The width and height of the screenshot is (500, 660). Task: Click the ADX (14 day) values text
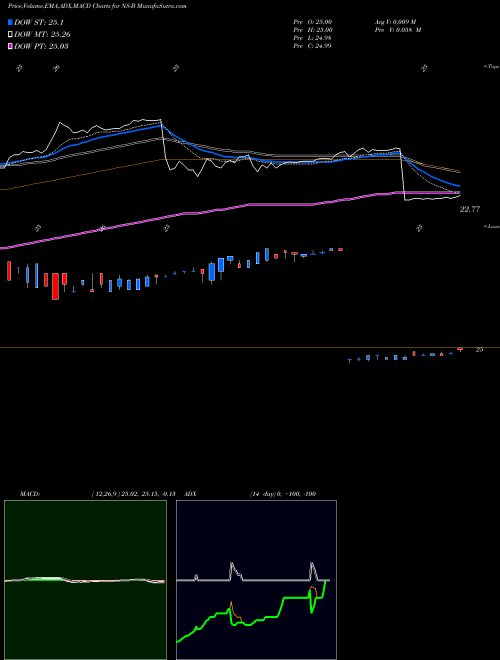point(283,494)
